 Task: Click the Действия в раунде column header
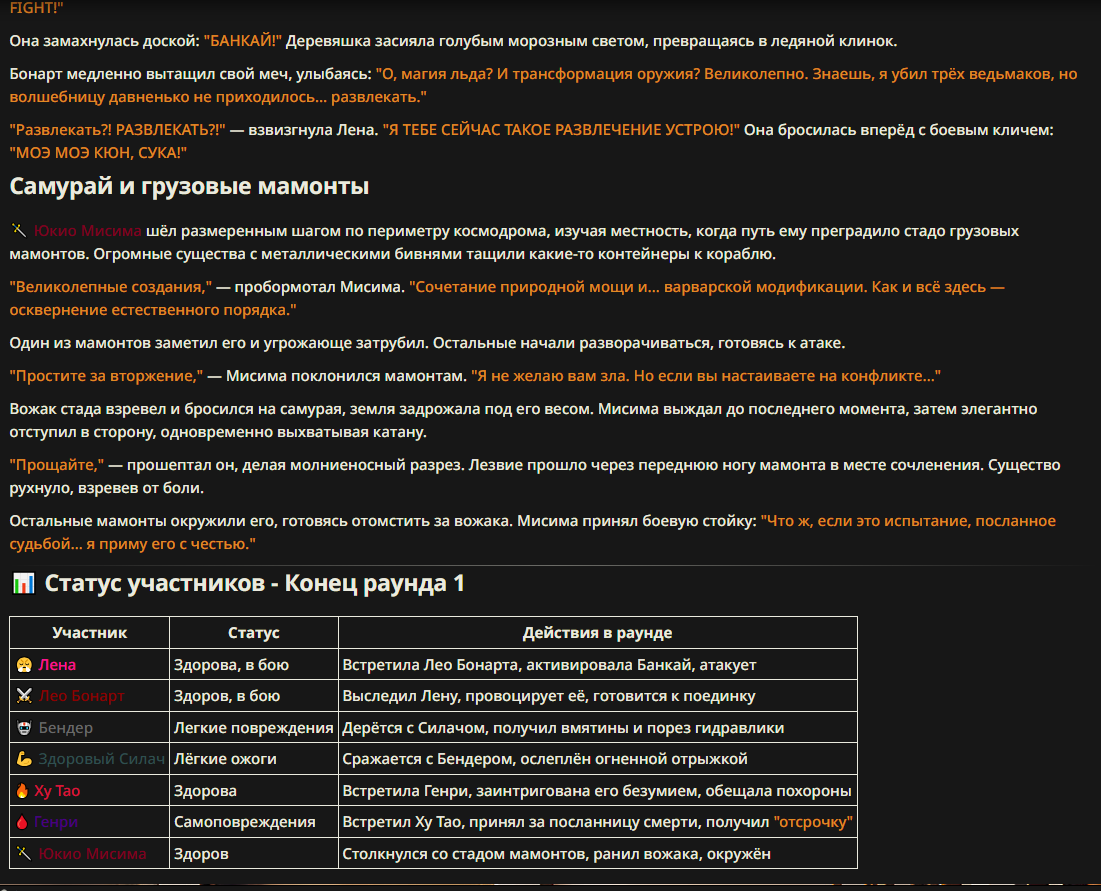(598, 633)
